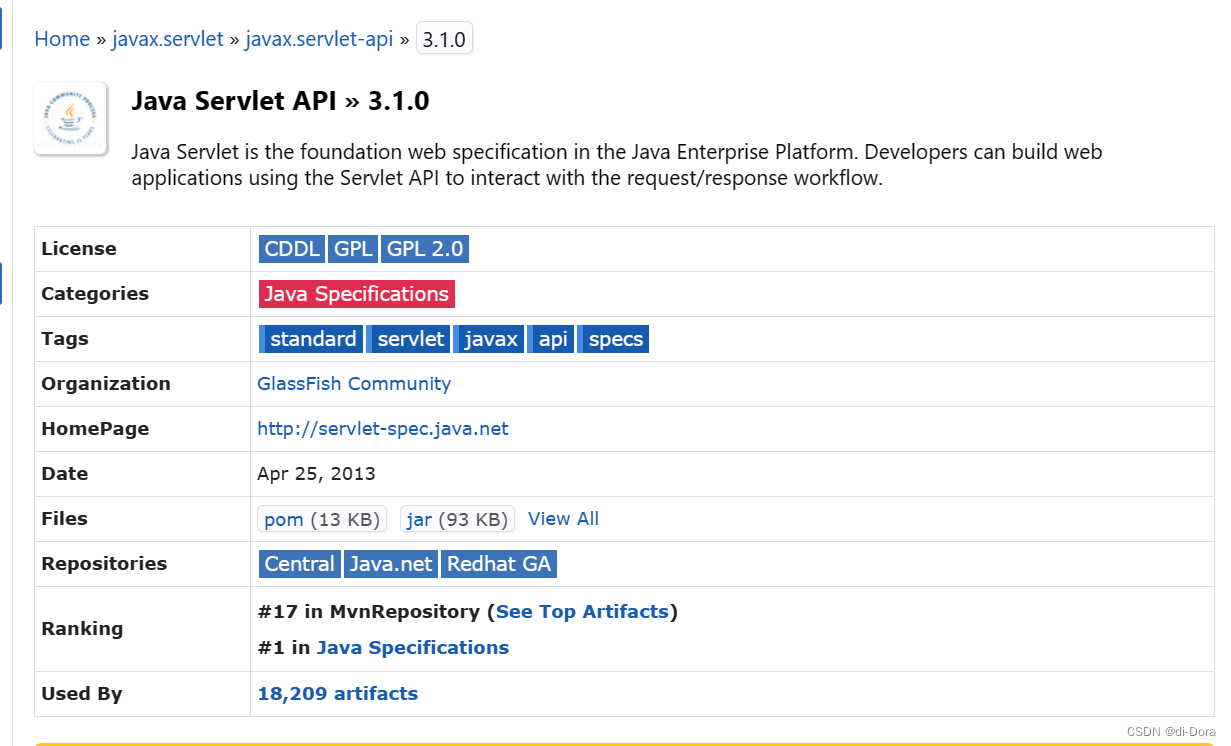The height and width of the screenshot is (746, 1231).
Task: Click the Apr 25, 2013 date value
Action: click(x=316, y=474)
